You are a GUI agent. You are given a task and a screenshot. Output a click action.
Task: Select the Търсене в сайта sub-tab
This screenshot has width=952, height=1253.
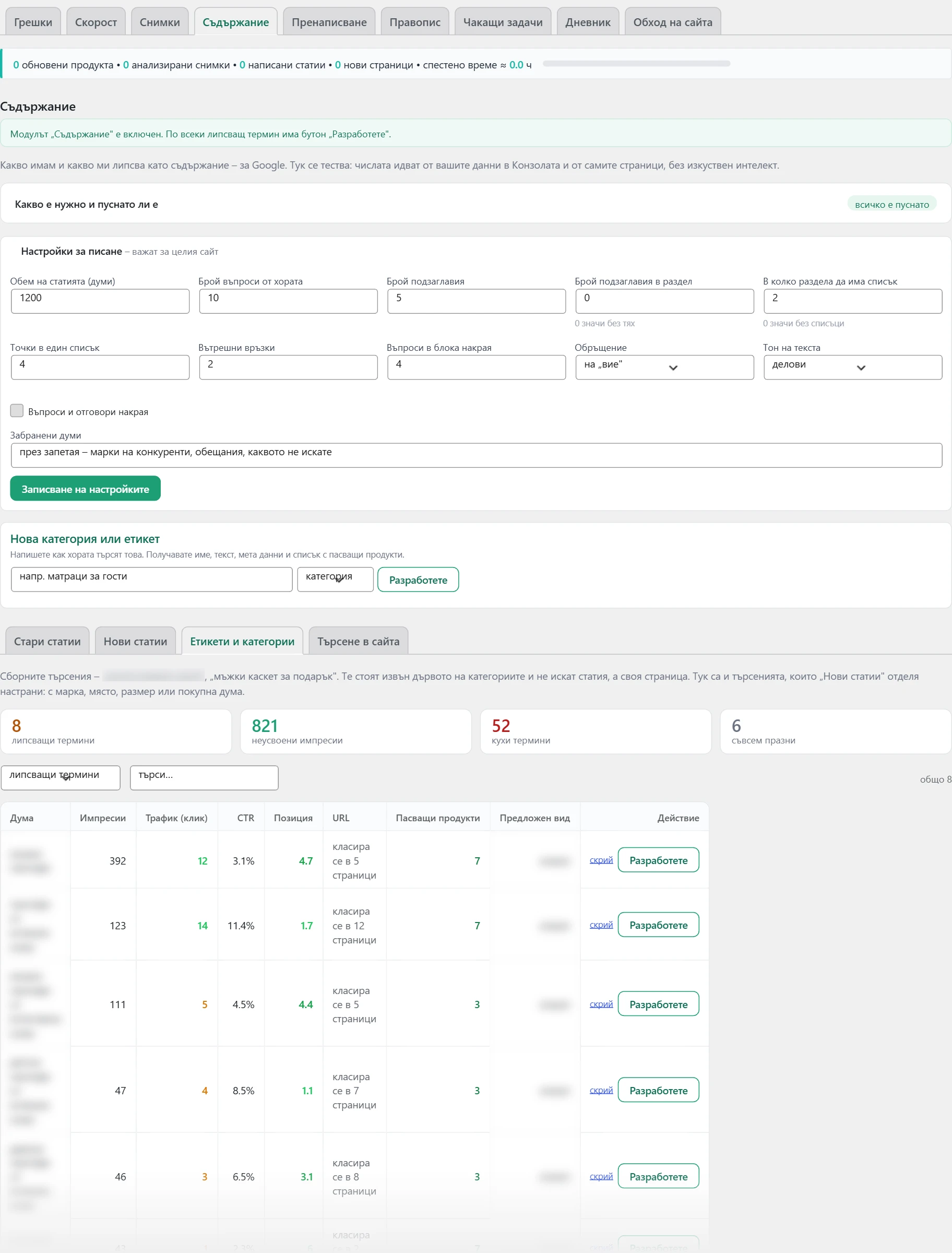pyautogui.click(x=358, y=641)
